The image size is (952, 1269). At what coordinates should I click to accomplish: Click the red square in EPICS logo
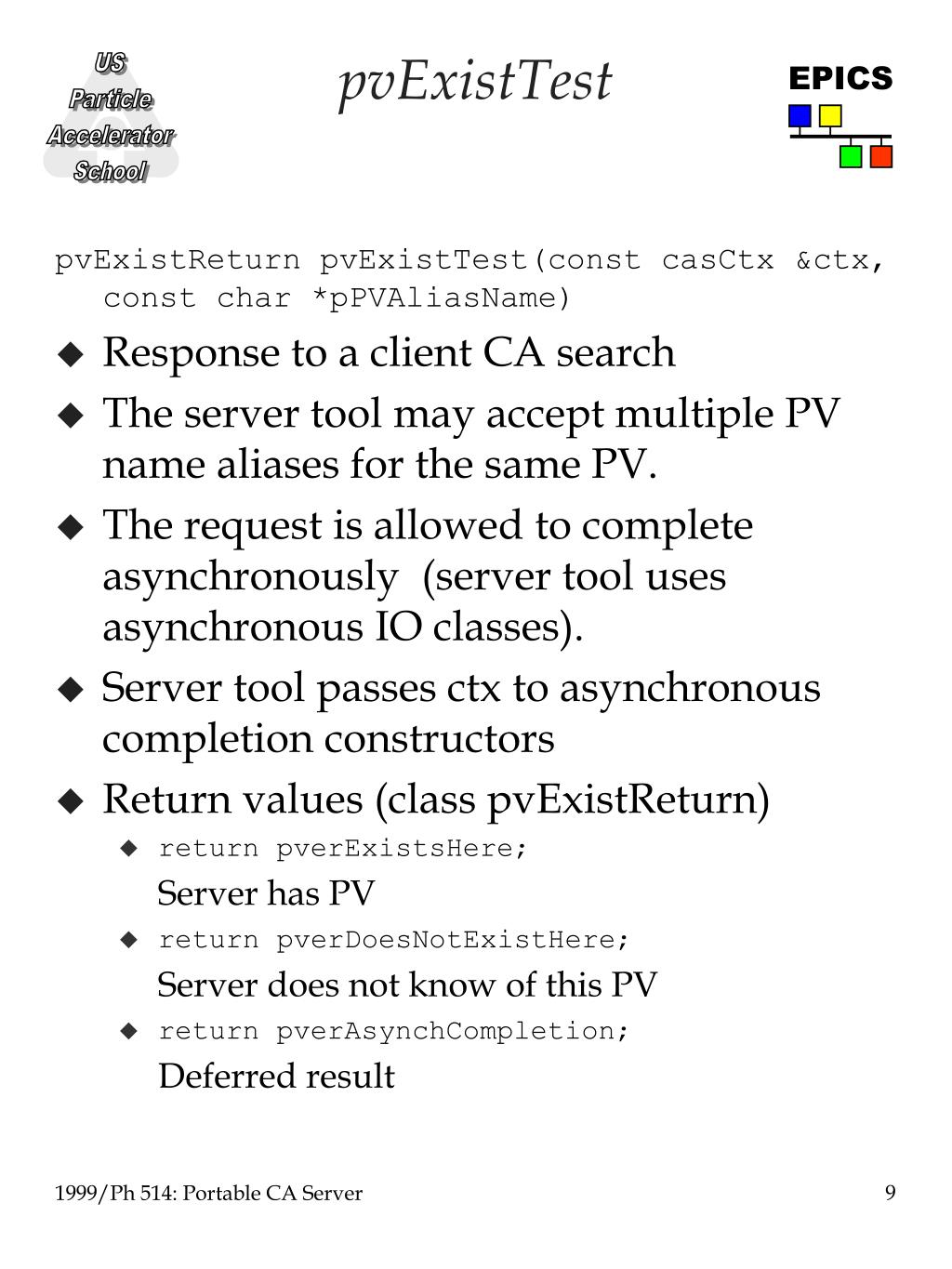[x=881, y=156]
